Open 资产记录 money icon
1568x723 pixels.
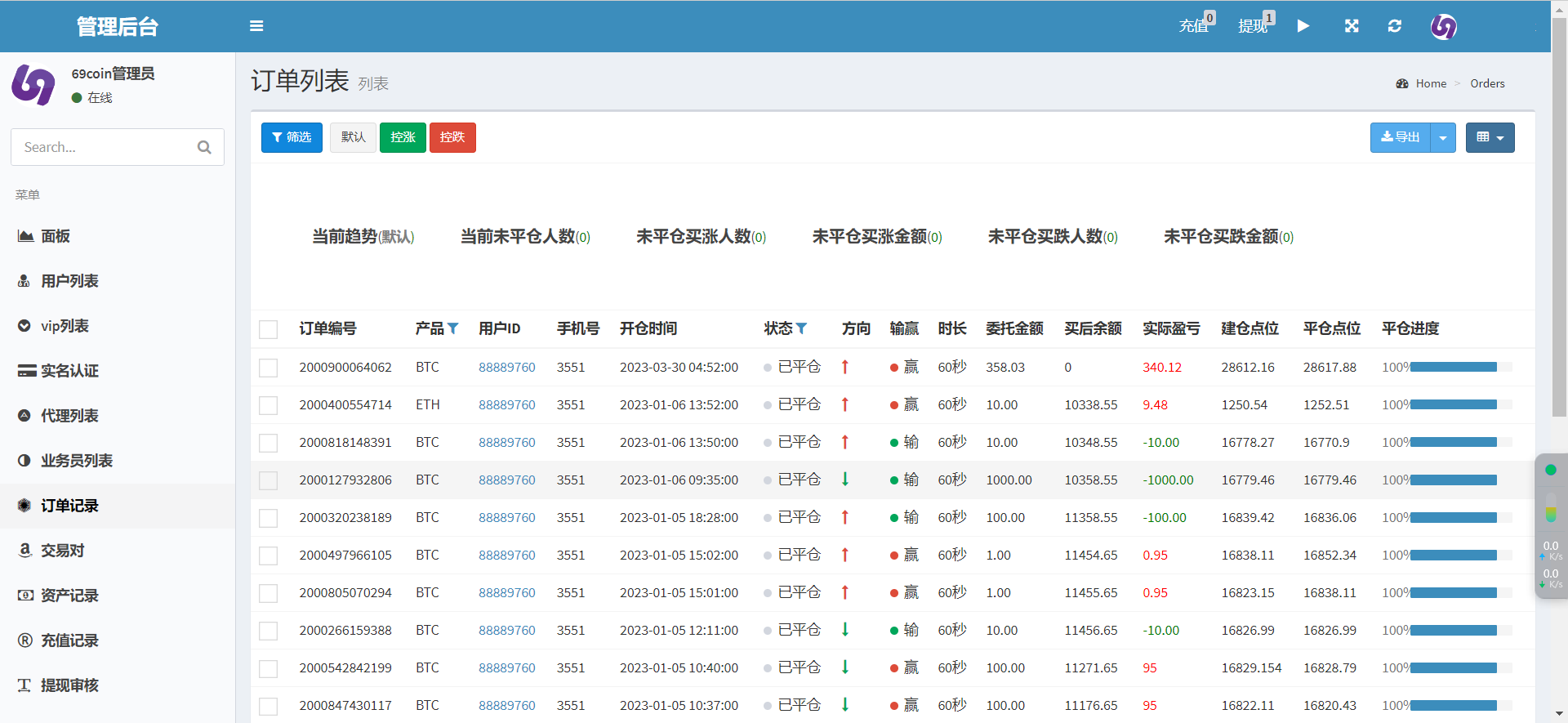(25, 596)
